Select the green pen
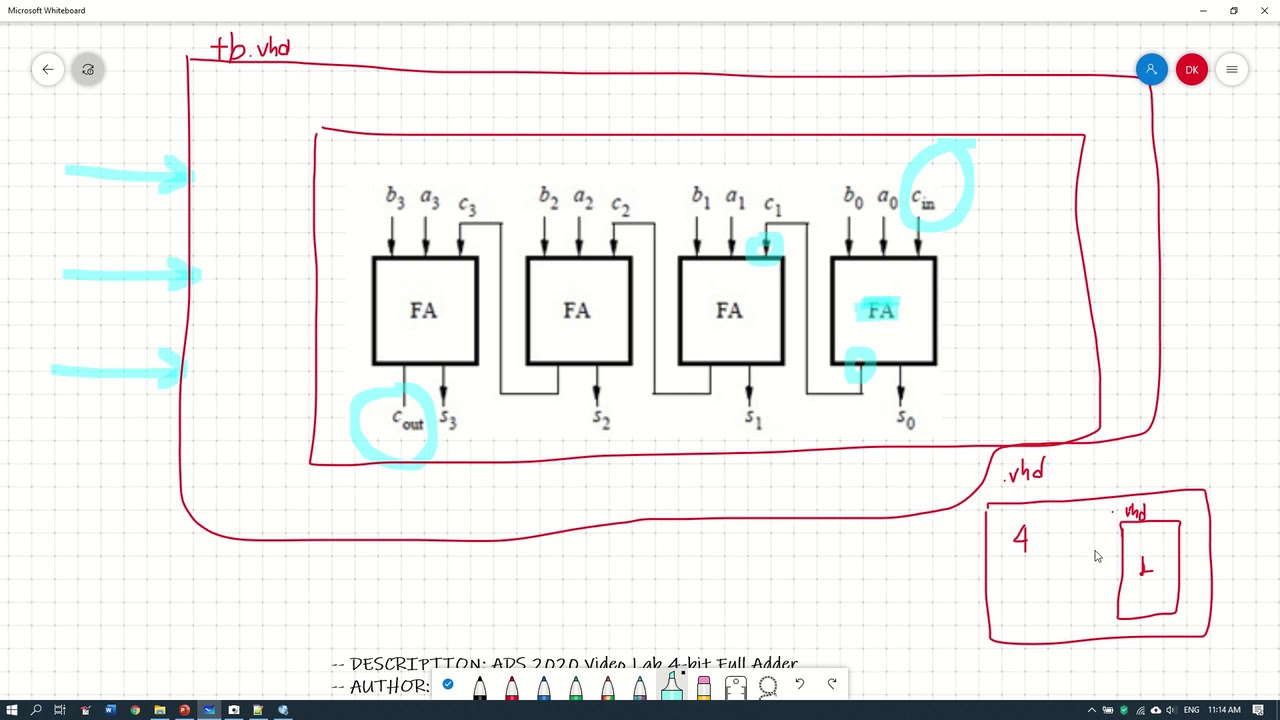The image size is (1280, 720). pos(576,688)
